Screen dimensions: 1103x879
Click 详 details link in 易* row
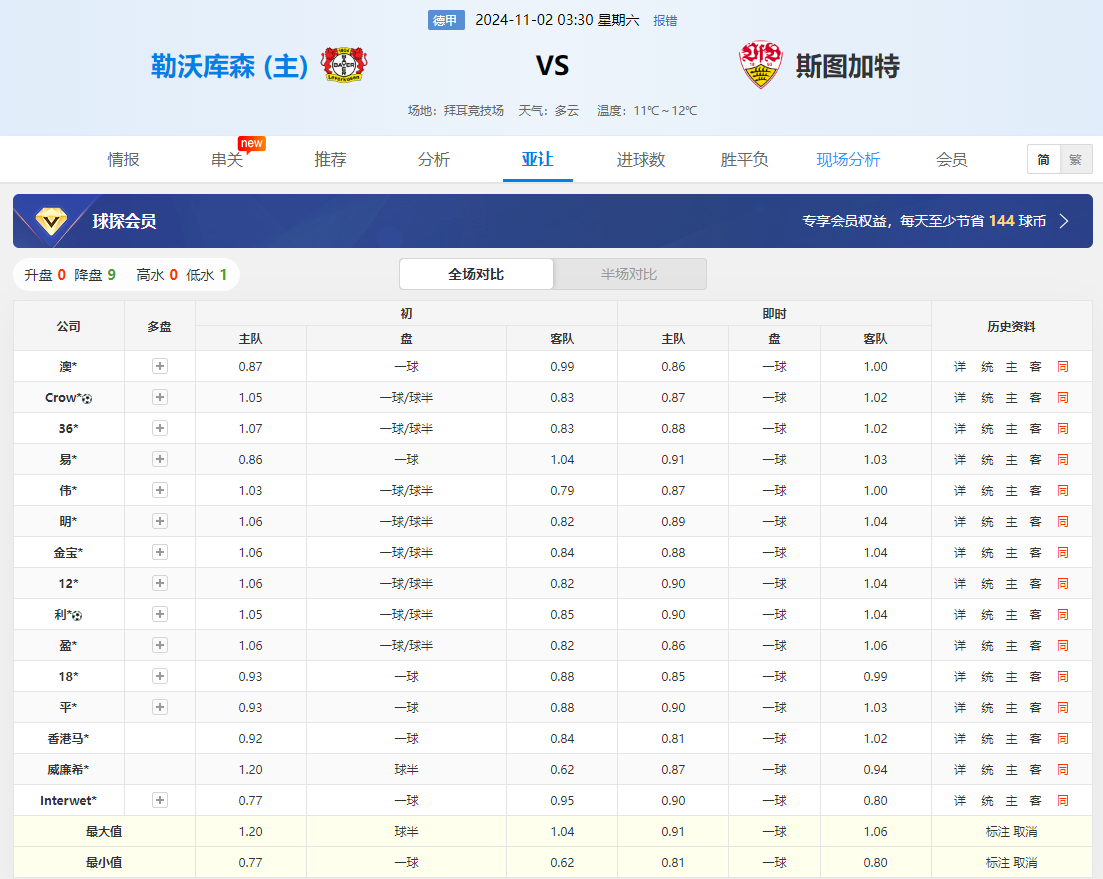point(960,460)
